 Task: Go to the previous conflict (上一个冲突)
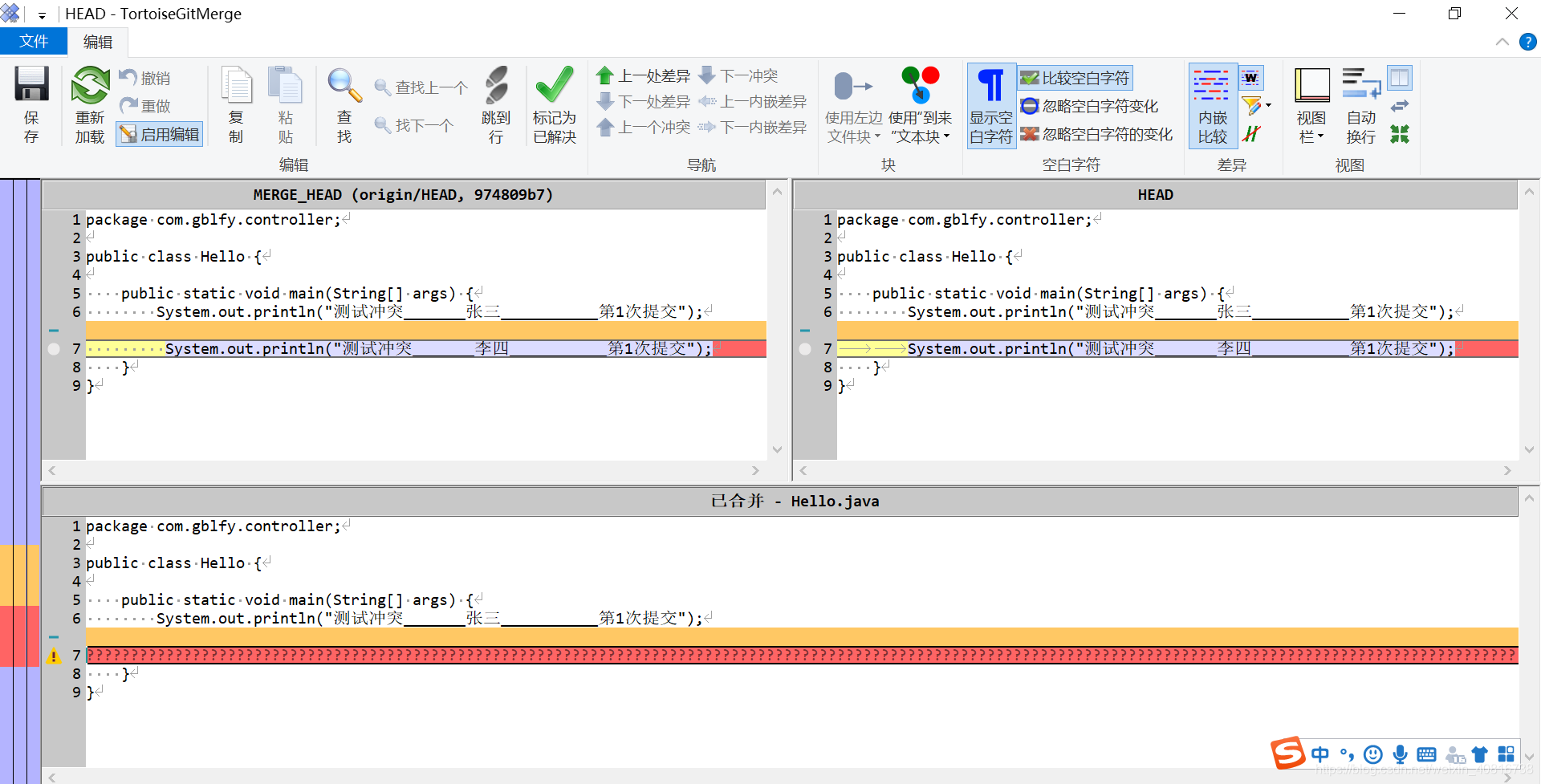643,128
